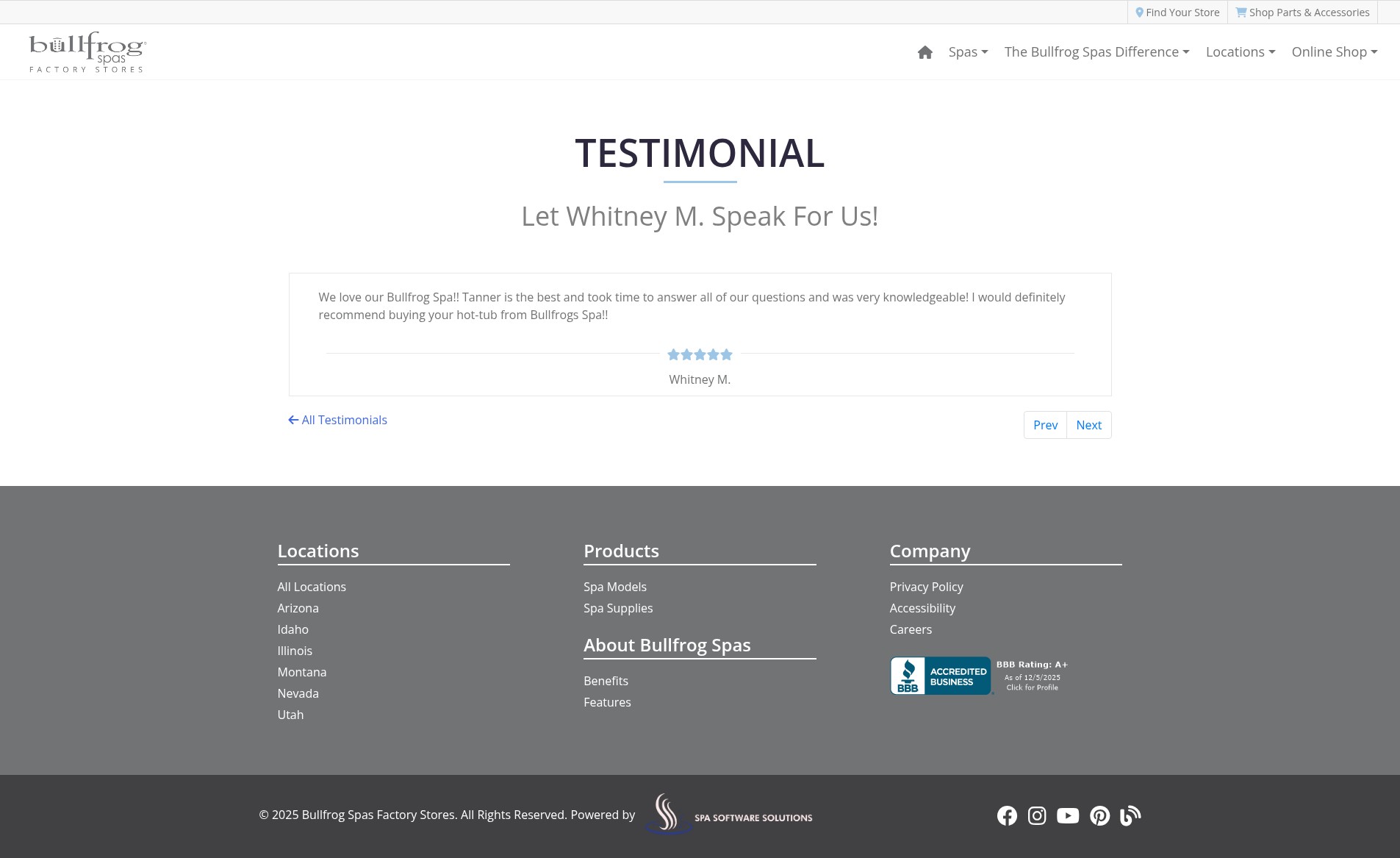Open the Facebook social icon

coord(1007,815)
